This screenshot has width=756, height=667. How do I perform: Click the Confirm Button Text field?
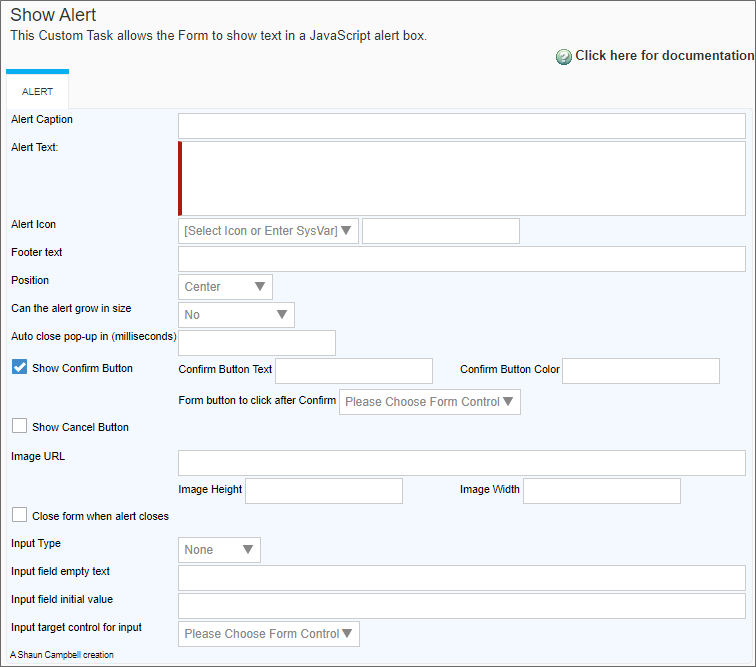354,371
